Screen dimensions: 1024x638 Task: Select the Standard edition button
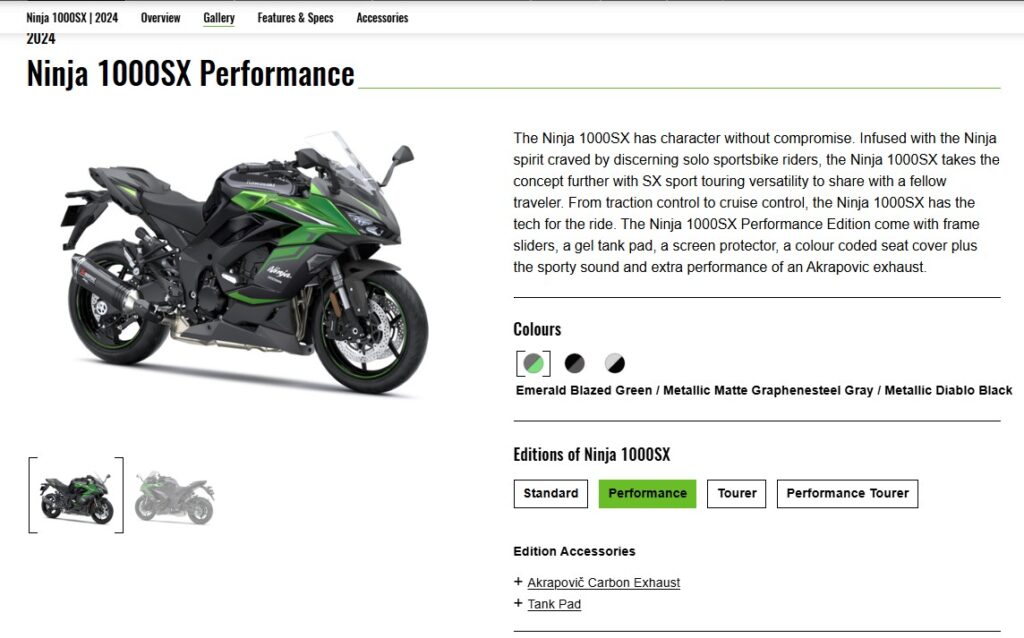(551, 494)
